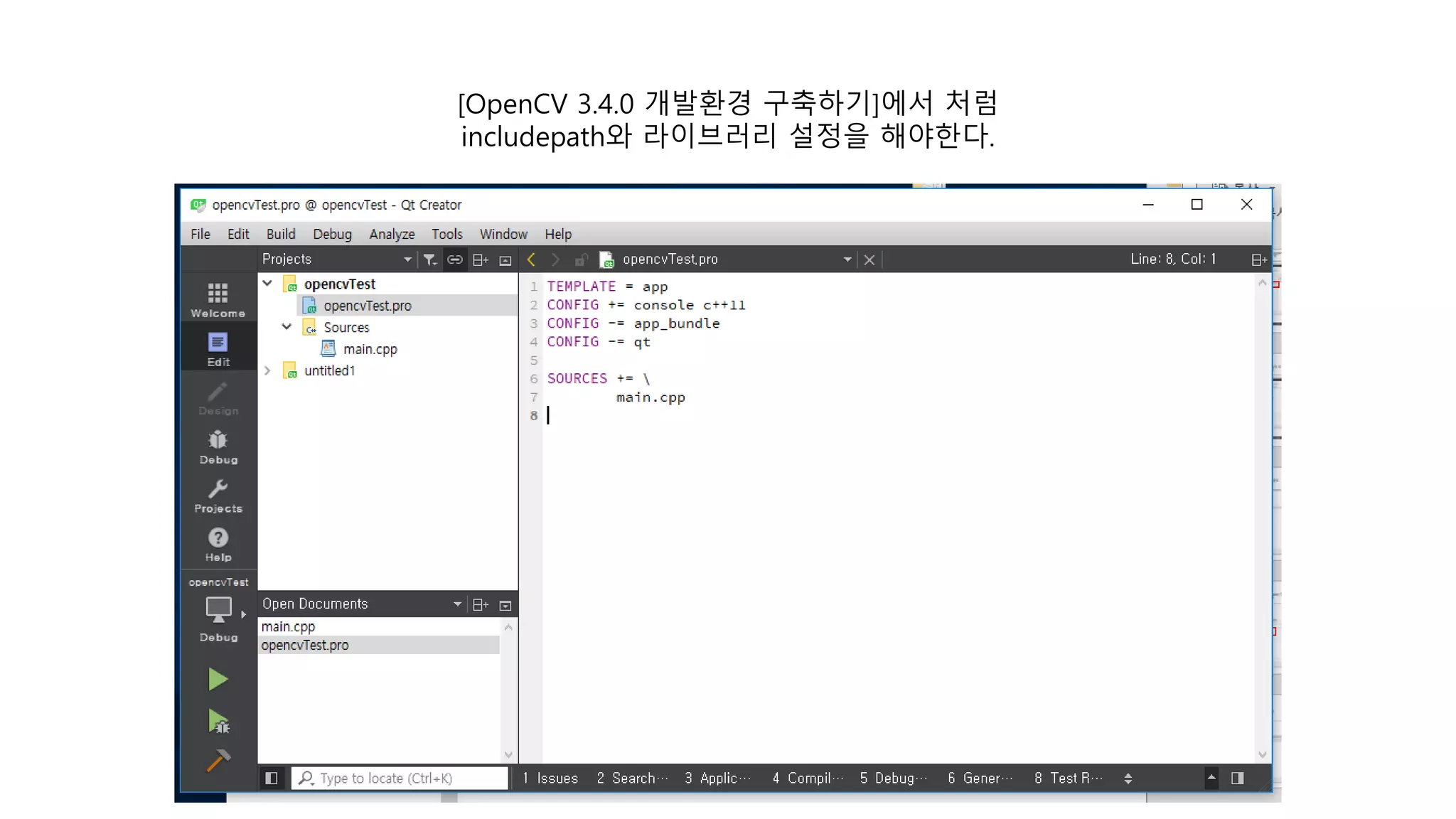Open the Build menu

pos(281,234)
